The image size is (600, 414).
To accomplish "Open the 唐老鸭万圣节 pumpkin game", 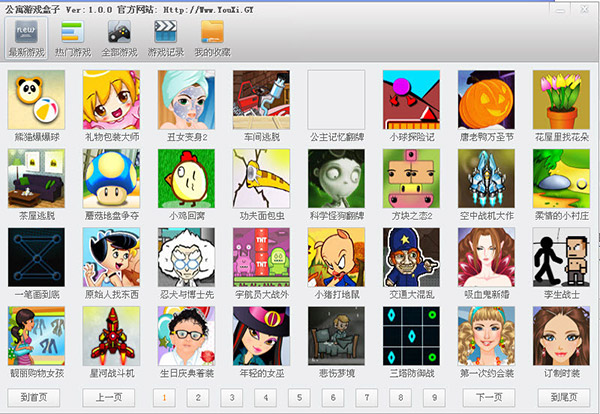I will pos(486,99).
